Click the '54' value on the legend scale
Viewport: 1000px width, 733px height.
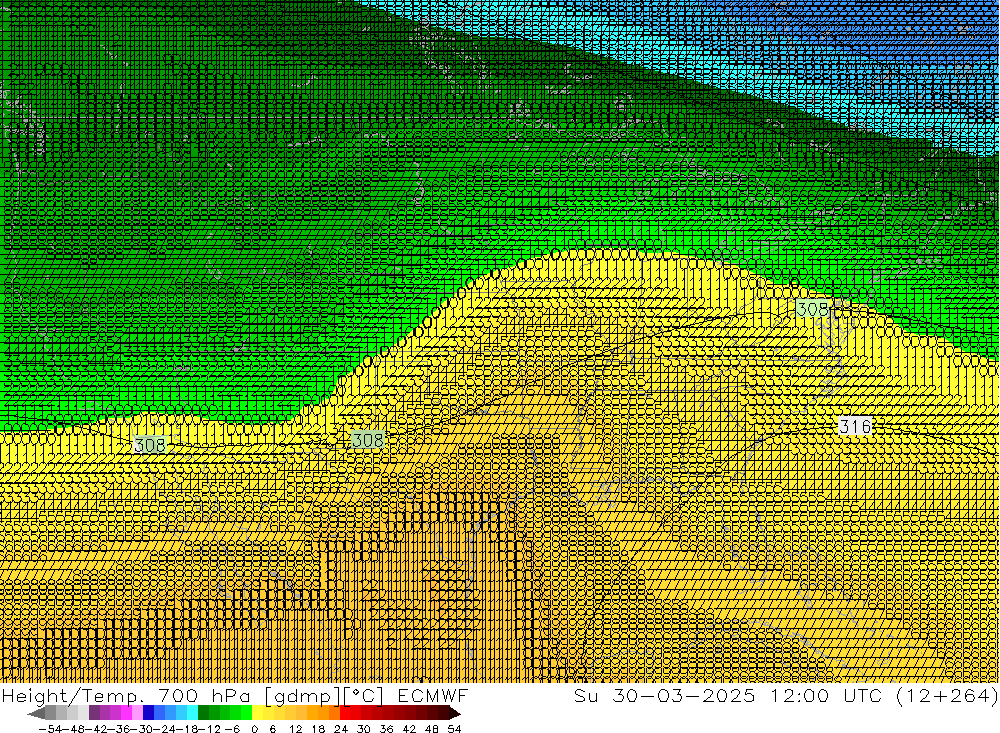454,729
